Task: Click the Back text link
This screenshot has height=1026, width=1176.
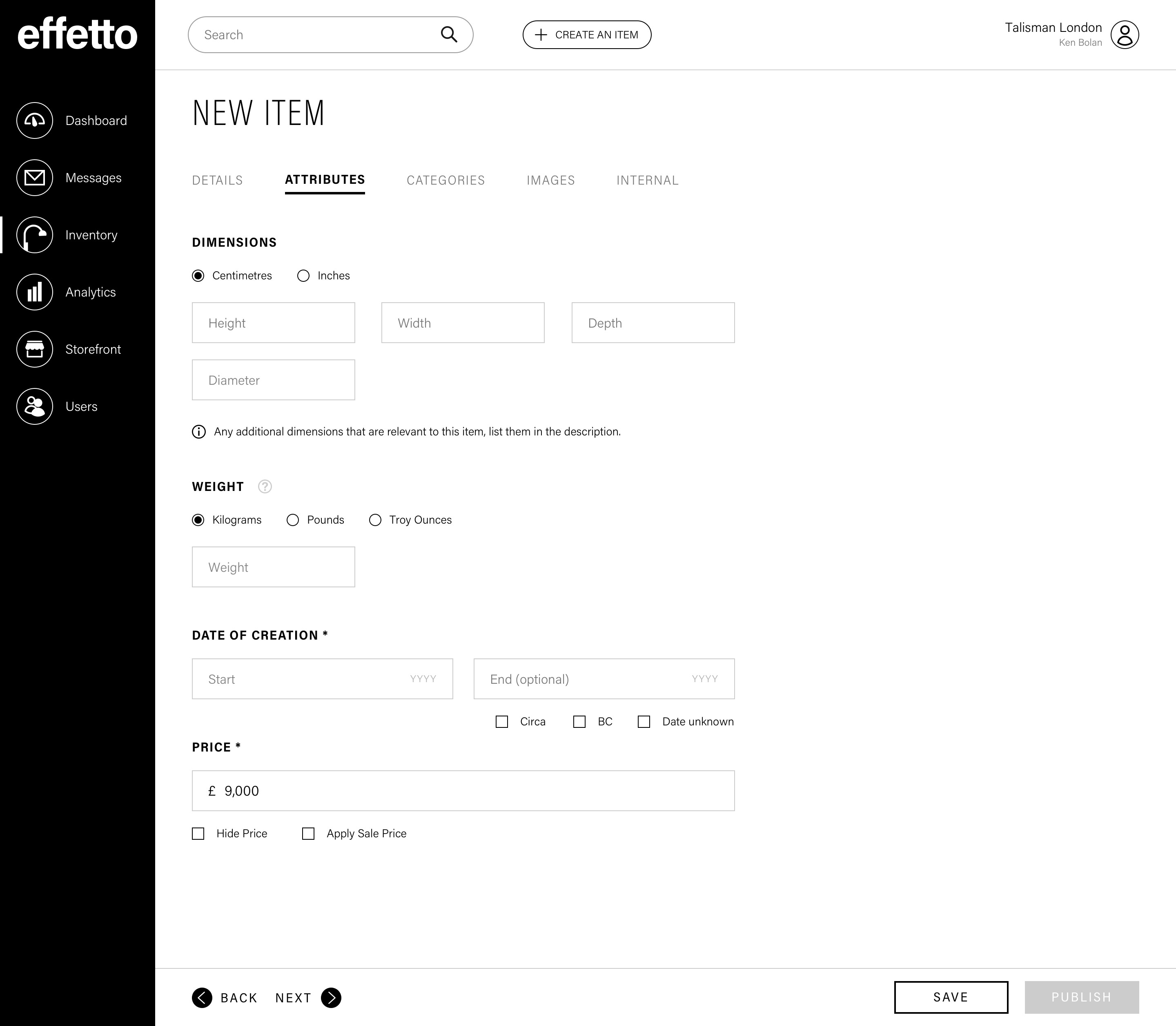Action: [239, 999]
